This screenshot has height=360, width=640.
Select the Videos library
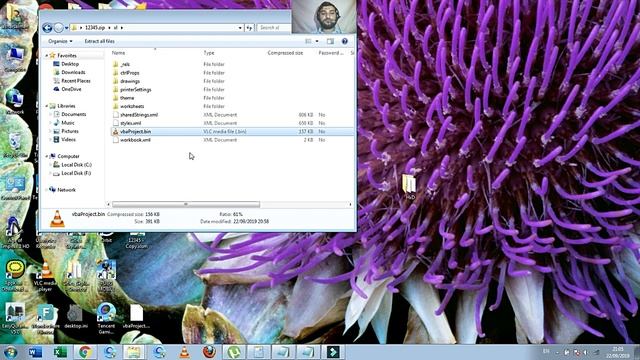click(68, 140)
